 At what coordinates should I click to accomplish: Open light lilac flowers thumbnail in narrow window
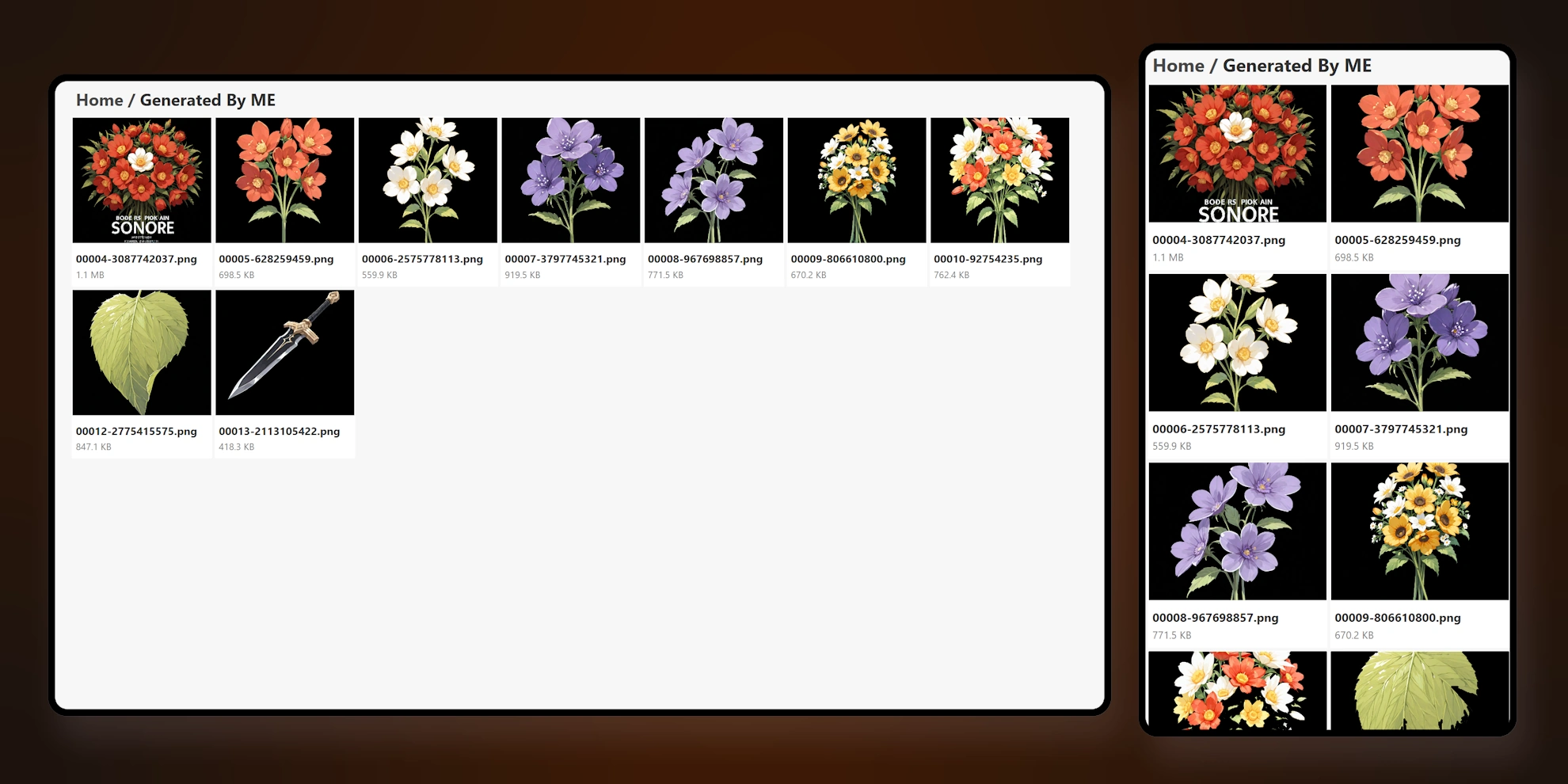(1238, 531)
